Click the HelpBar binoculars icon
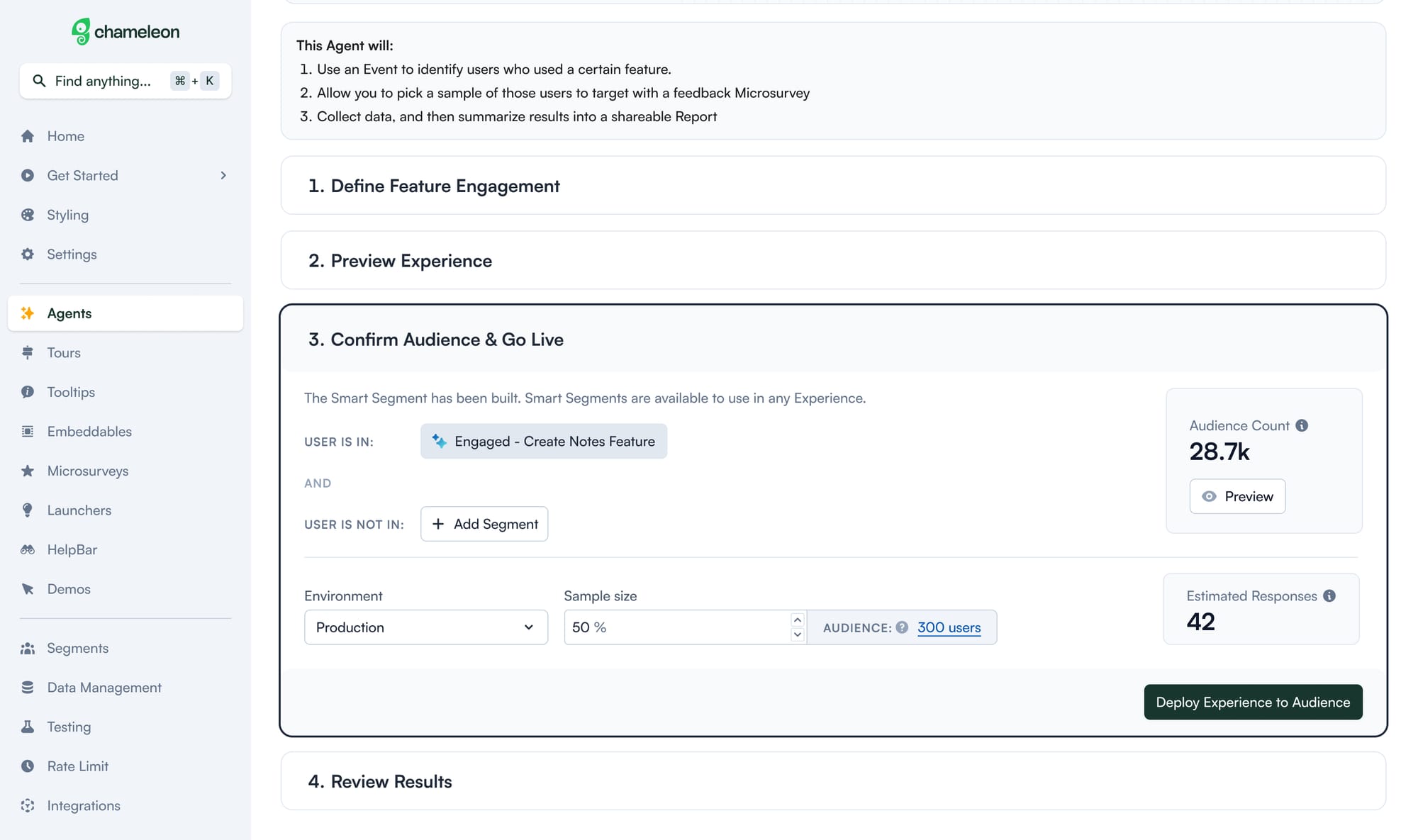 click(x=28, y=549)
